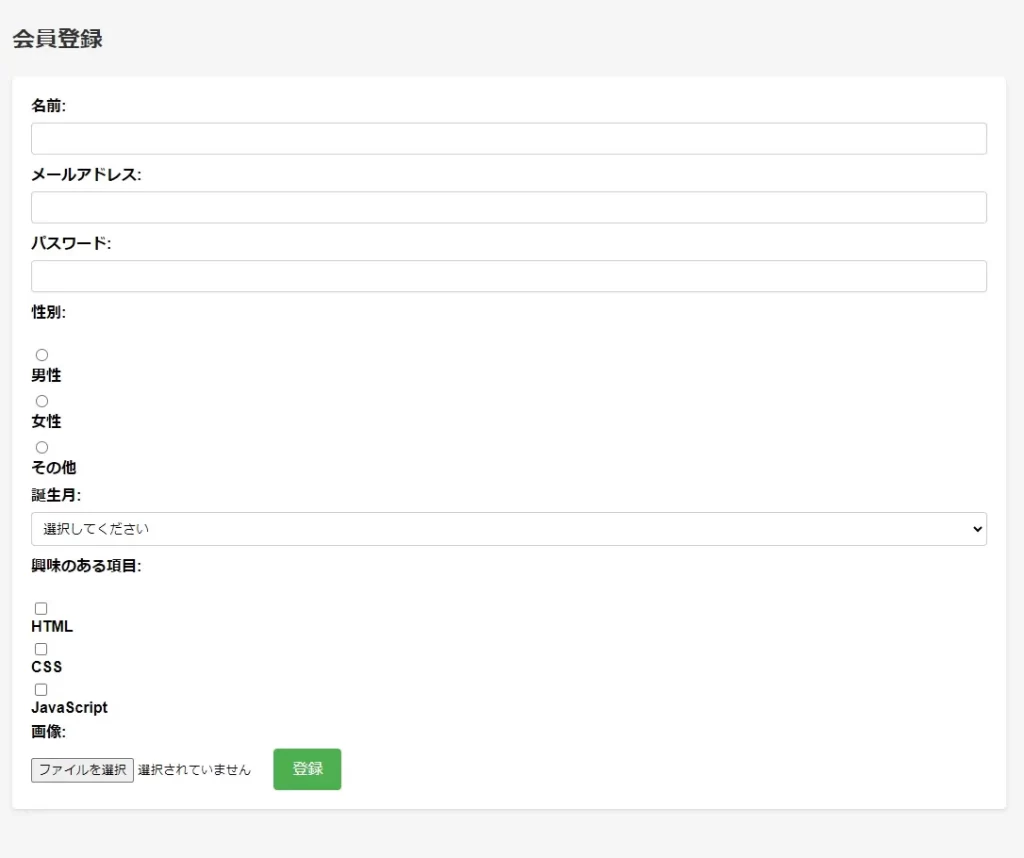The height and width of the screenshot is (858, 1024).
Task: Click the 誕生月 label text
Action: tap(56, 495)
